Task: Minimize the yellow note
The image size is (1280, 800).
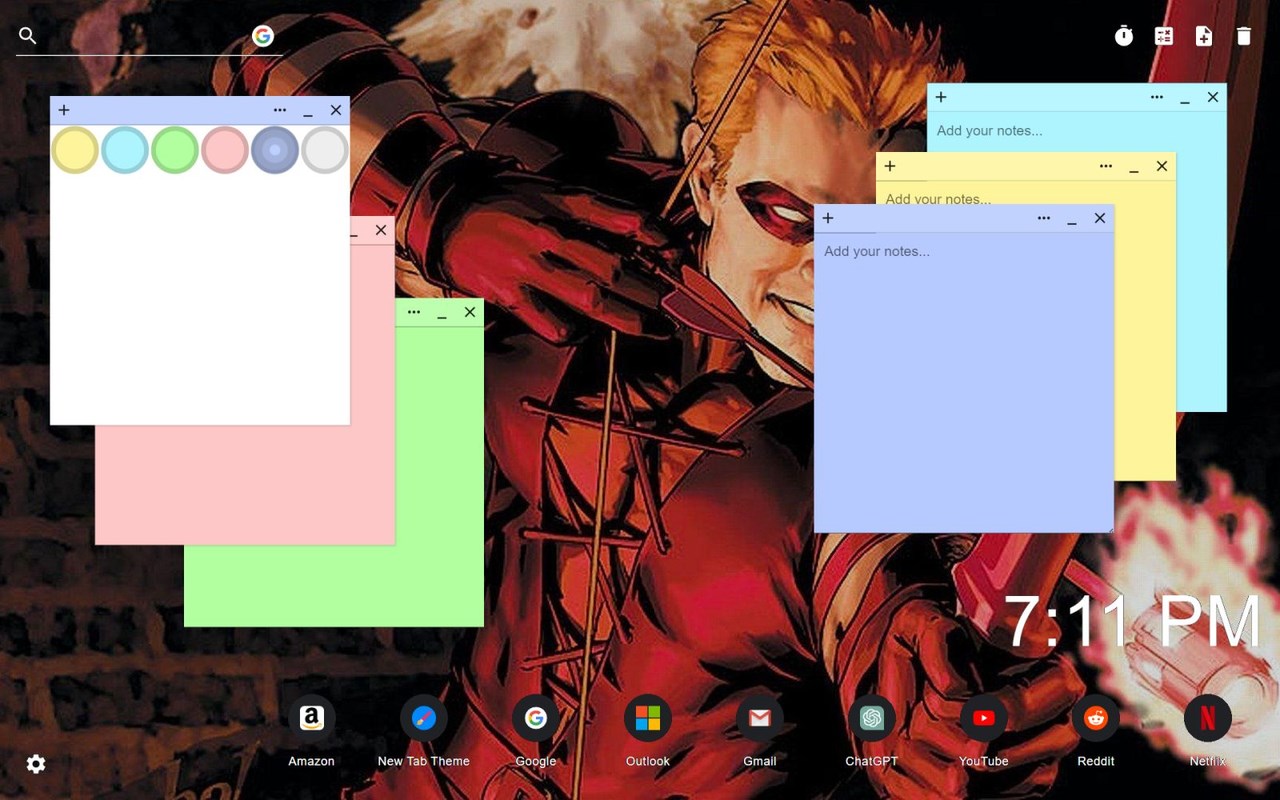Action: tap(1134, 167)
